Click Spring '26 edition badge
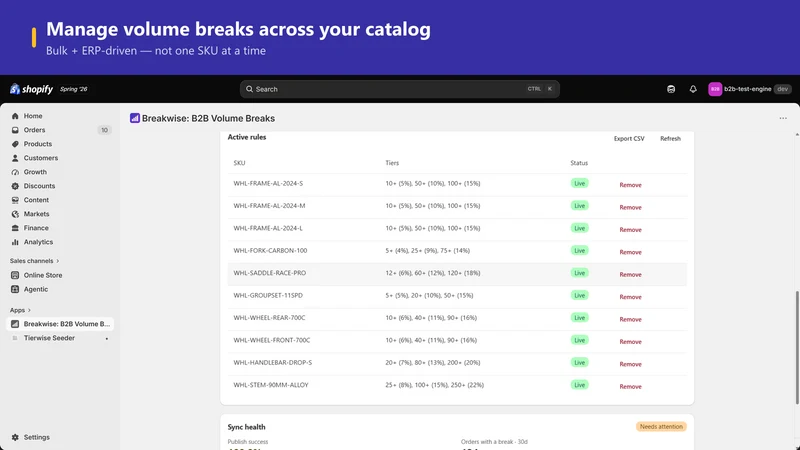Viewport: 800px width, 450px height. point(74,89)
